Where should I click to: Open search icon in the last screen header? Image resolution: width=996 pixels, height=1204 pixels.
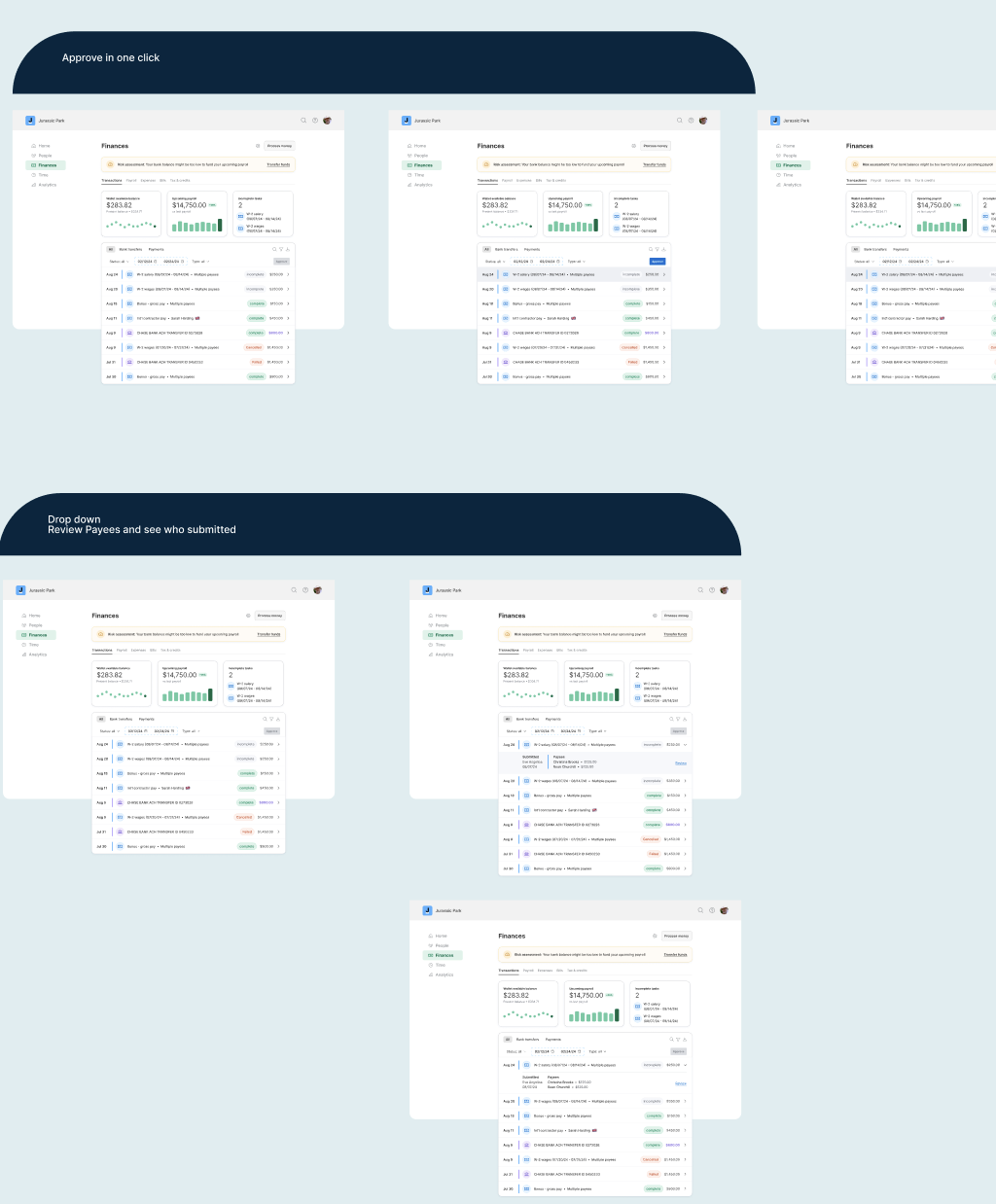700,910
